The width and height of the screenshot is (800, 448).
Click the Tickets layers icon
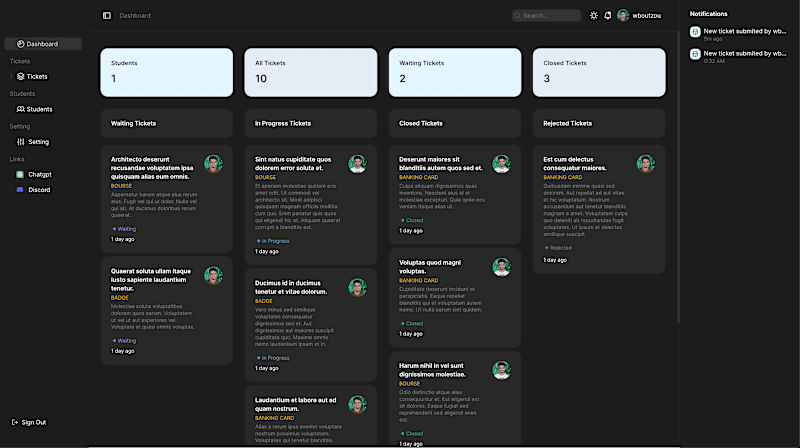(20, 77)
